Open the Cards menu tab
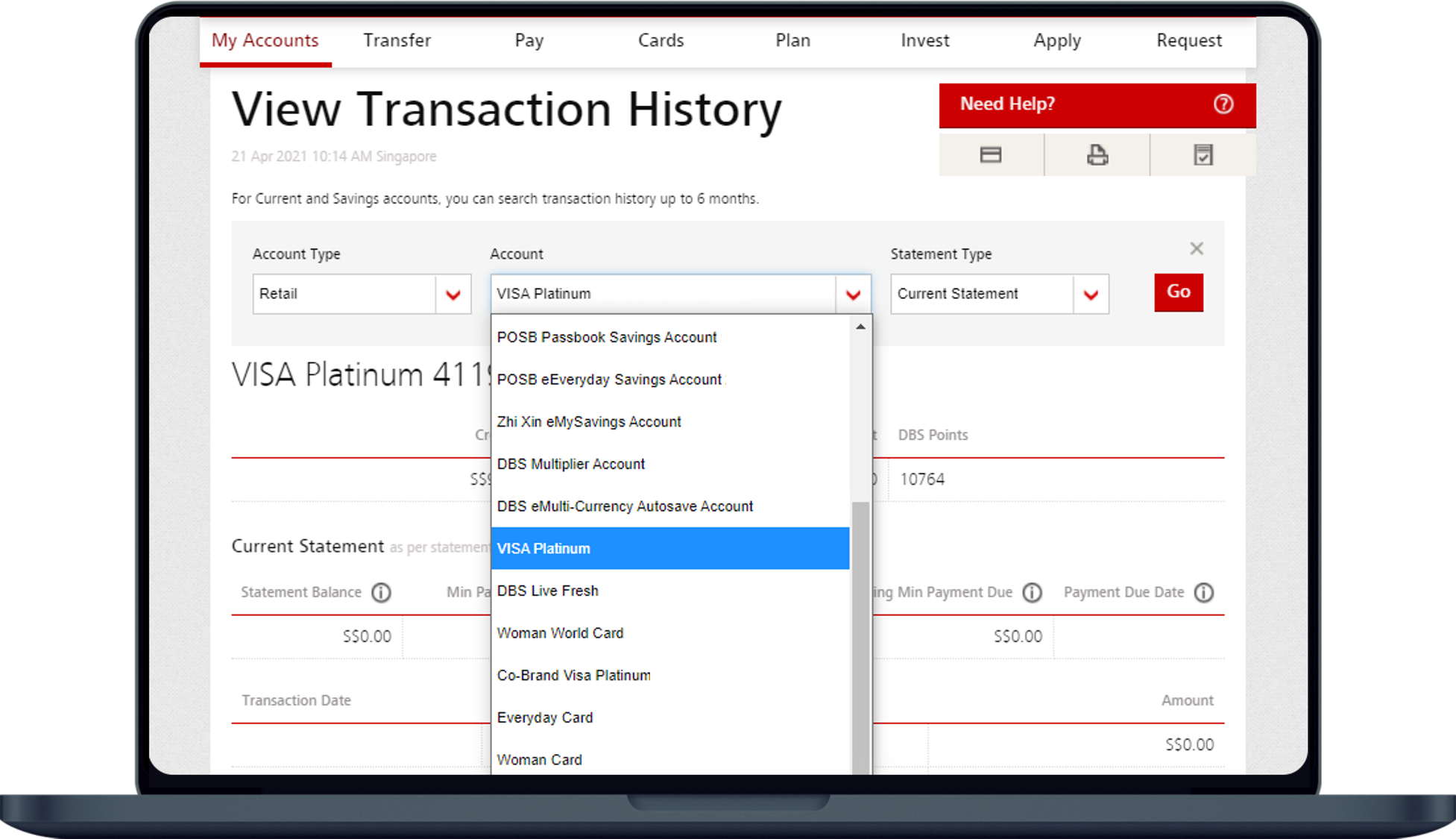Screen dimensions: 1456x839 tap(661, 40)
